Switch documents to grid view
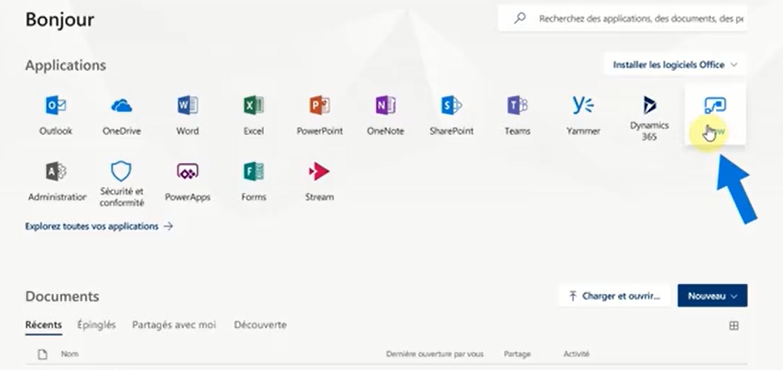The image size is (783, 370). pos(734,326)
